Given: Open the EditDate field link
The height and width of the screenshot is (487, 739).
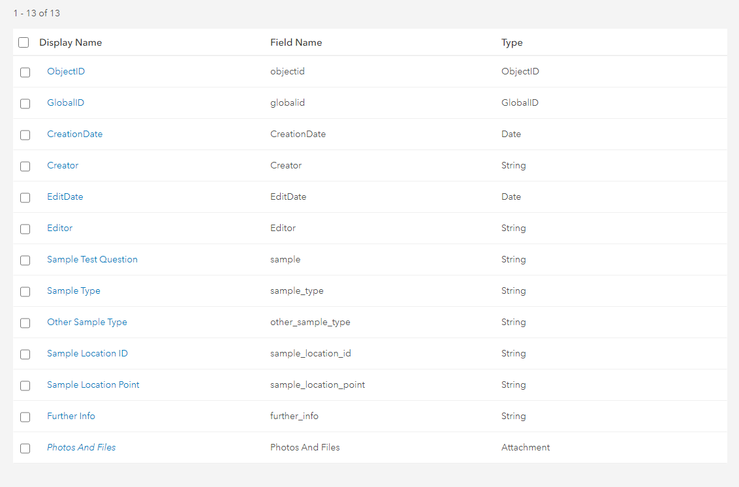Looking at the screenshot, I should click(65, 197).
